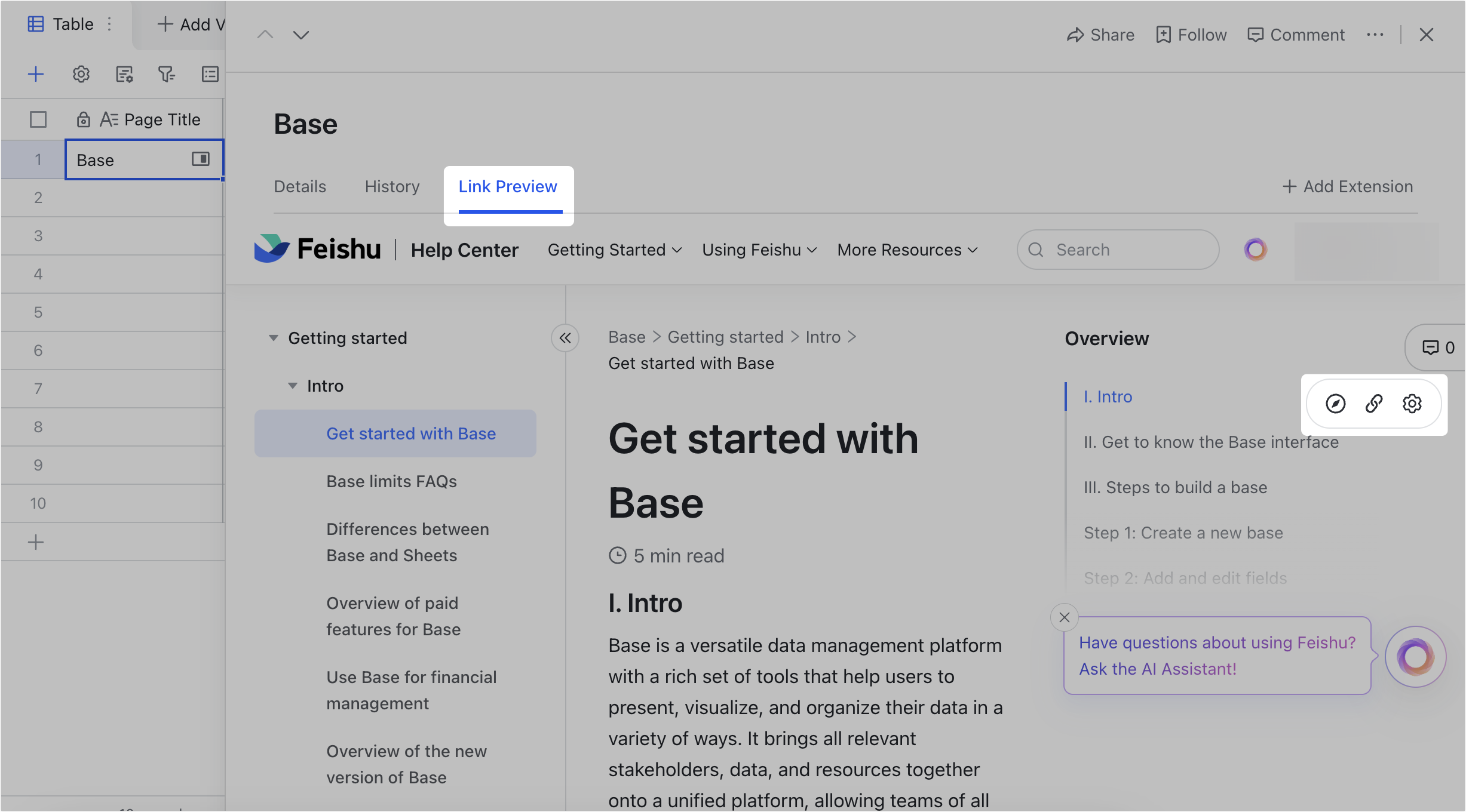Click the field configuration icon in table toolbar

pos(124,74)
